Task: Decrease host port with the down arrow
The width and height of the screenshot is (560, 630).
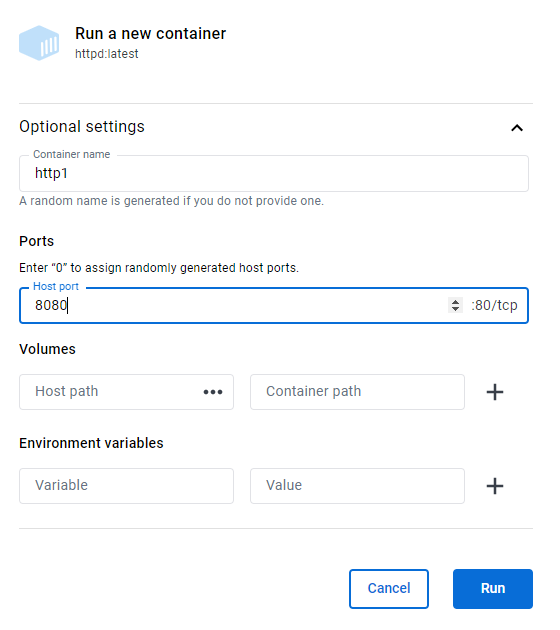Action: [x=455, y=309]
